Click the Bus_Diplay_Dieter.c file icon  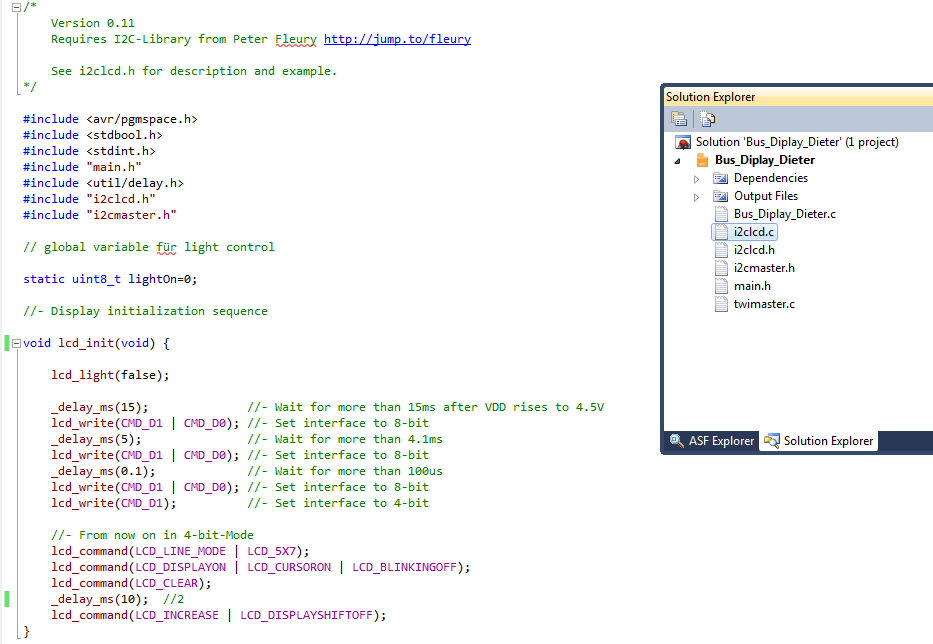click(x=721, y=214)
